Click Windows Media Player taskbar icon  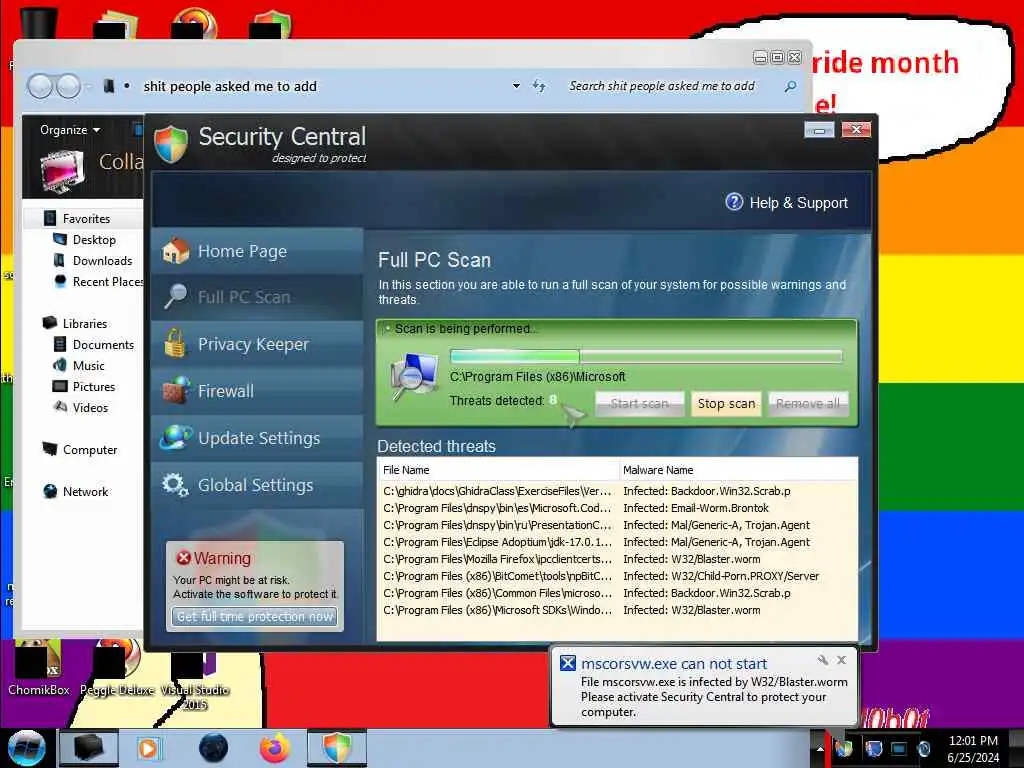148,748
